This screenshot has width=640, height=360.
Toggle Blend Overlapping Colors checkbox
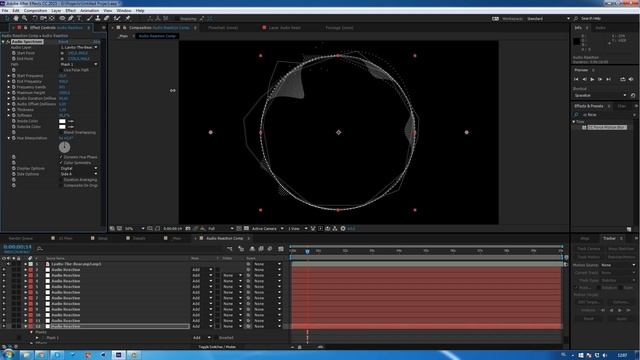[x=61, y=133]
